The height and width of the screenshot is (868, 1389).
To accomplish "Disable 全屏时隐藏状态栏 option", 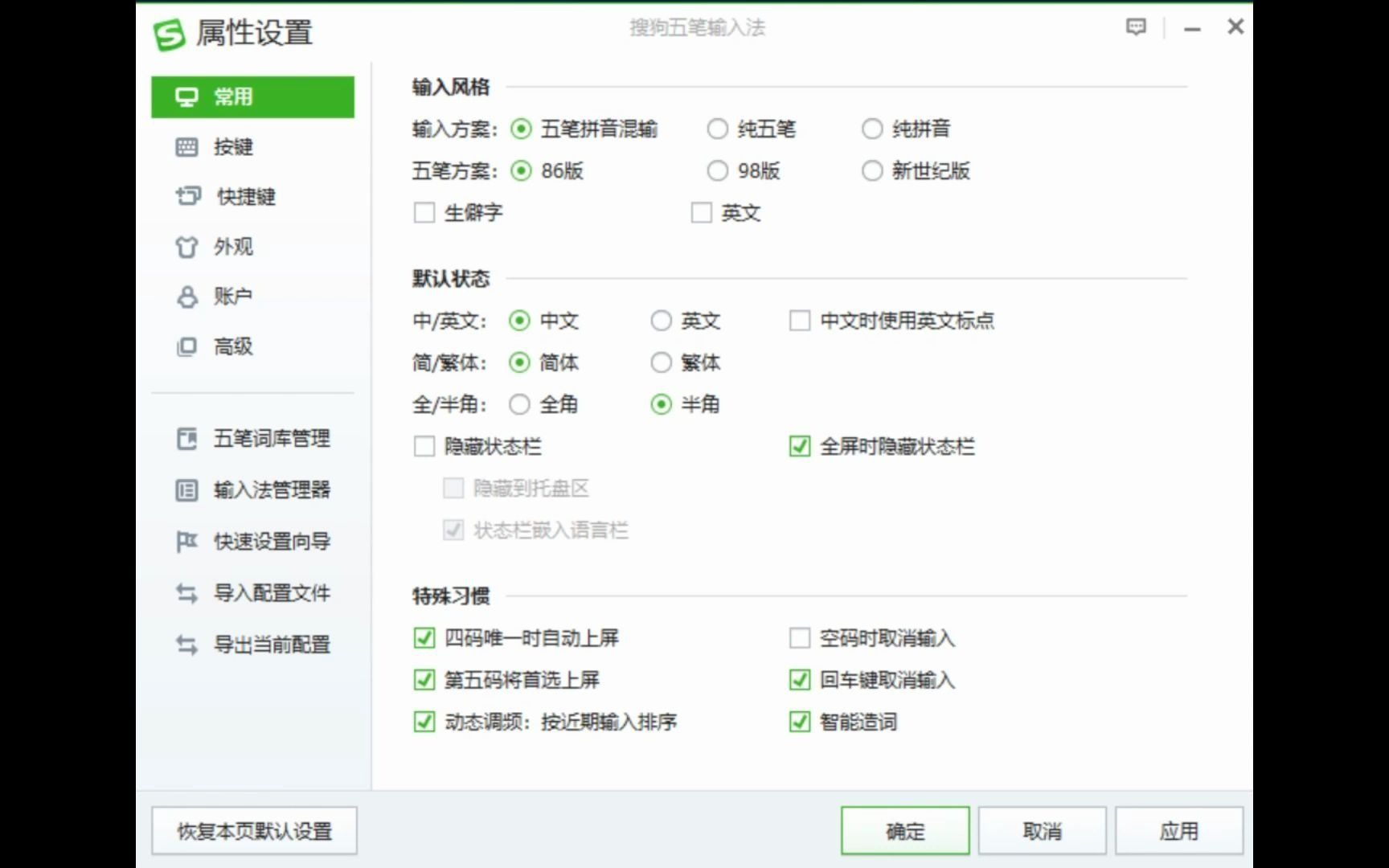I will tap(798, 446).
